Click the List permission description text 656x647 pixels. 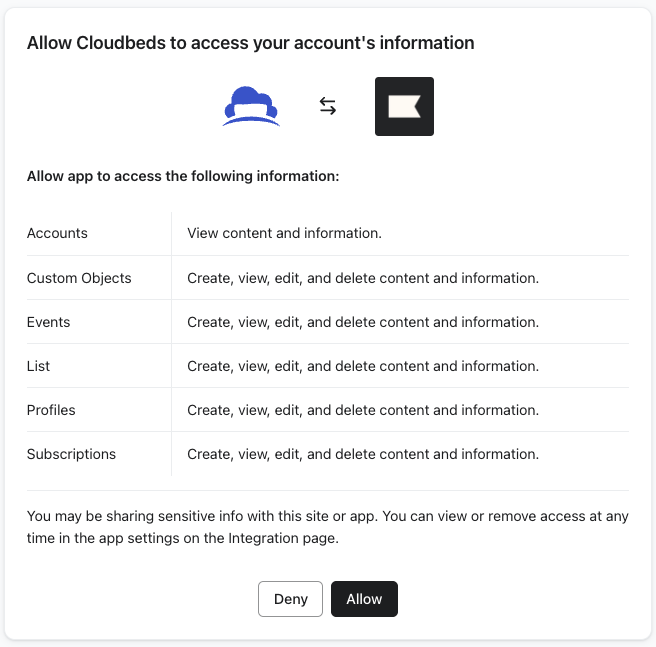pyautogui.click(x=363, y=366)
